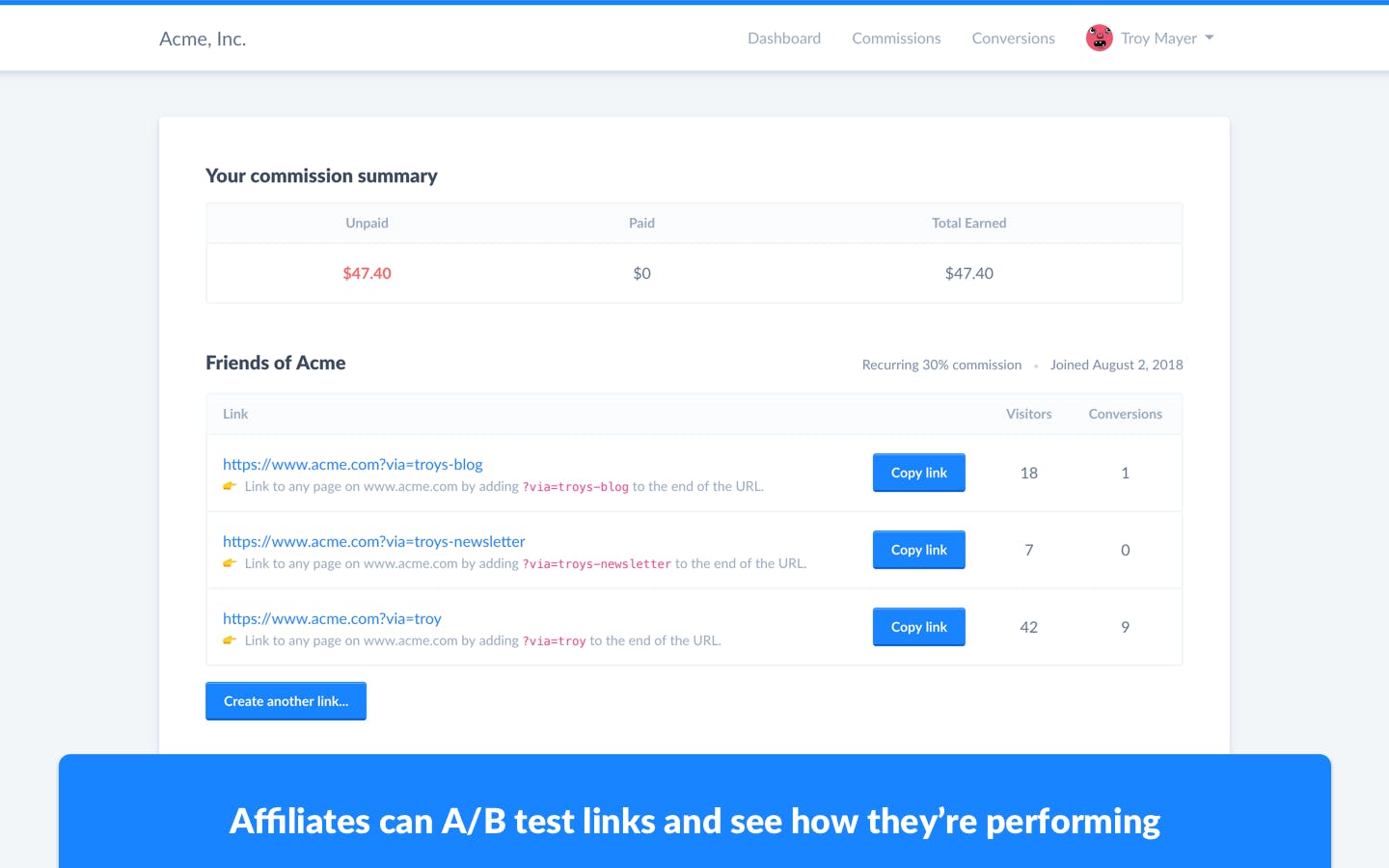Expand the Troy Mayer dropdown caret
Viewport: 1389px width, 868px height.
[1209, 38]
